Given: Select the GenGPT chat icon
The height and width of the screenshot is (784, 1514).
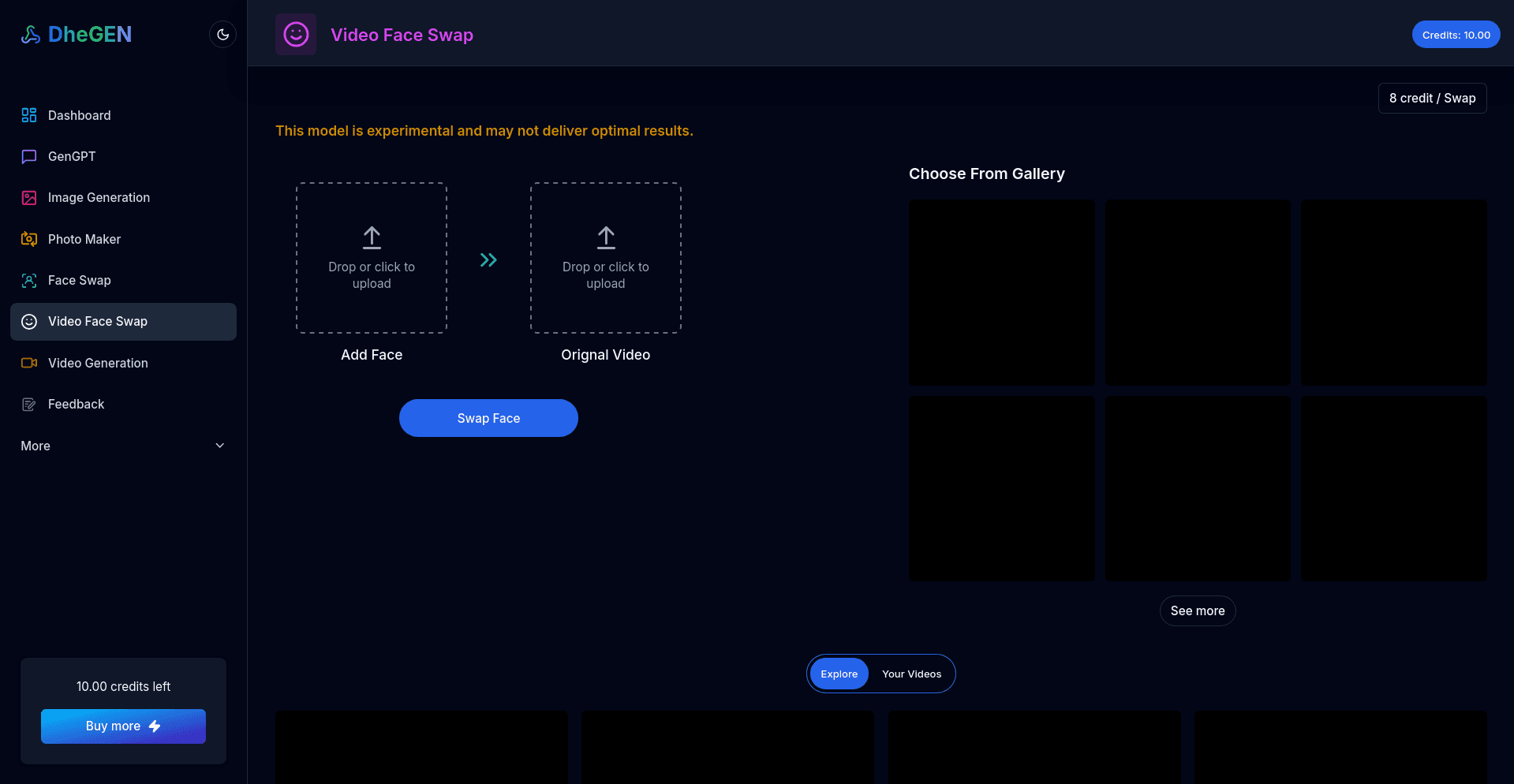Looking at the screenshot, I should (x=29, y=156).
